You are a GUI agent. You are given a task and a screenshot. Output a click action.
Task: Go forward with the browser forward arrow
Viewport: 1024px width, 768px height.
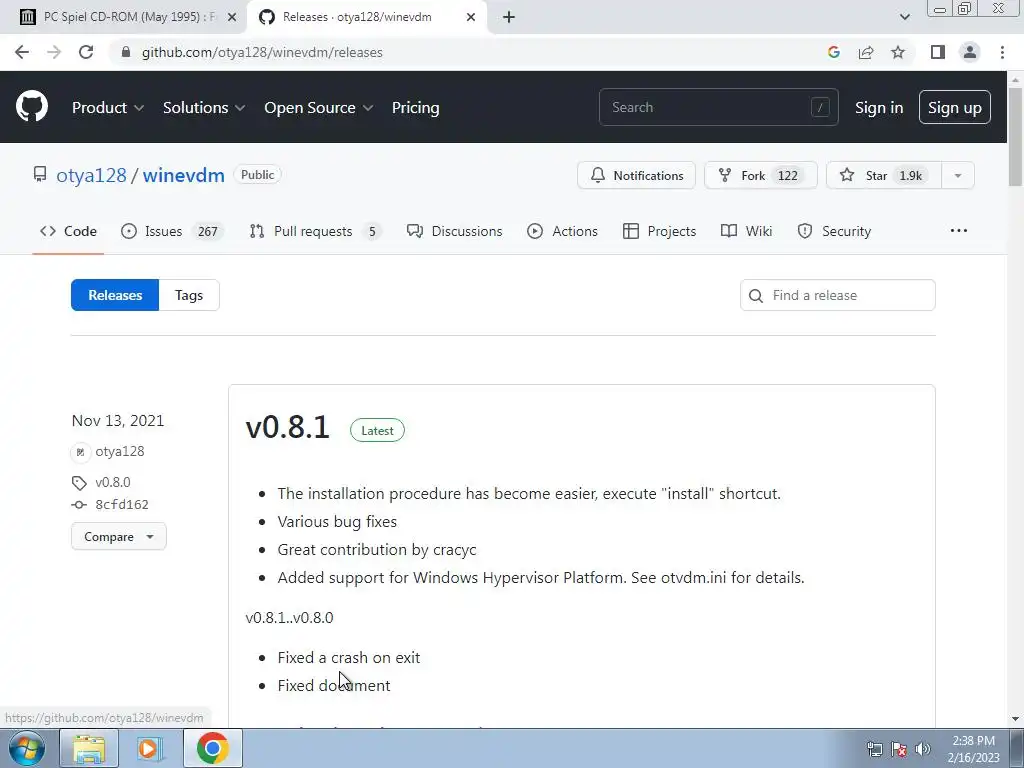tap(54, 52)
